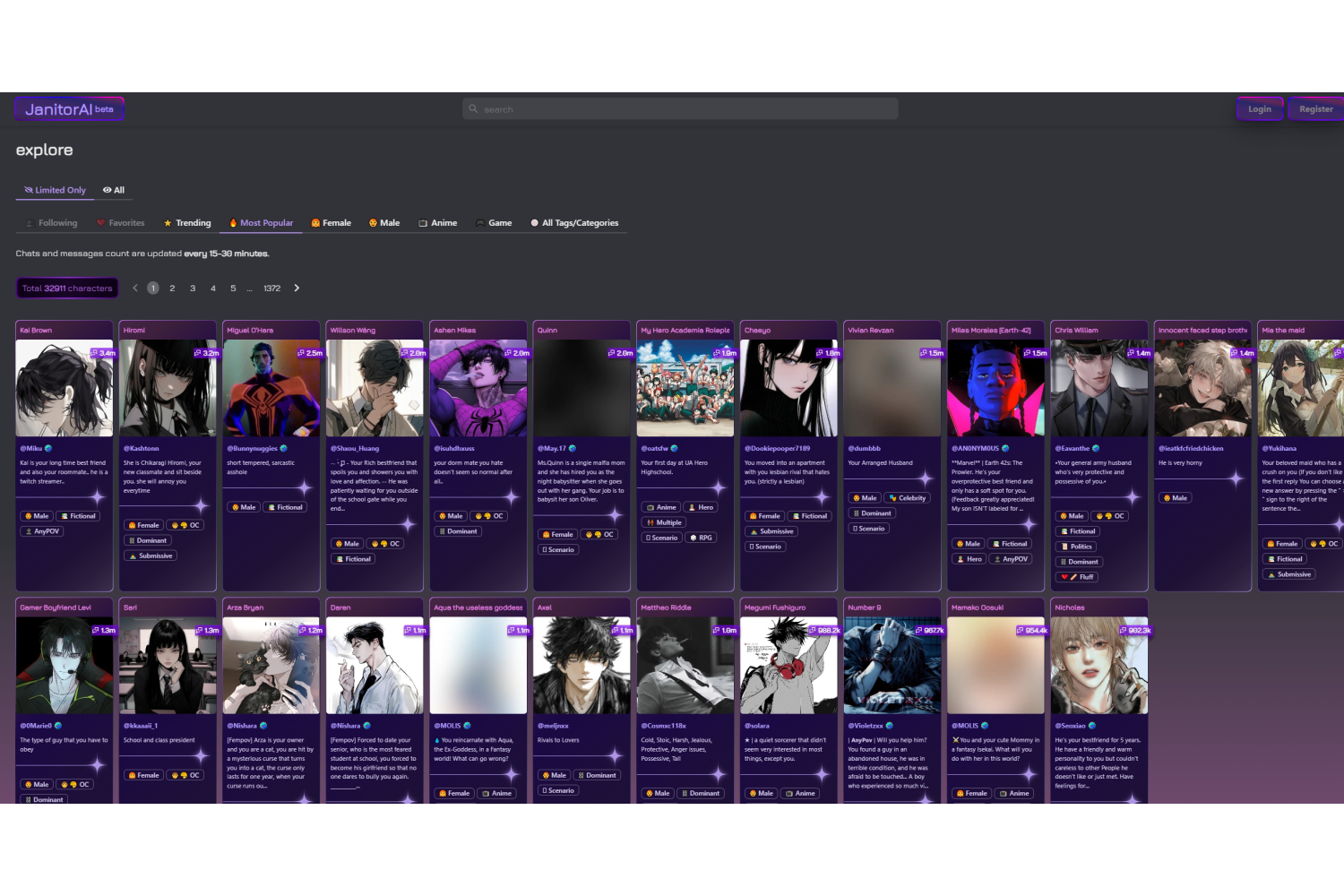Switch to the All visibility filter
This screenshot has width=1344, height=896.
coord(114,190)
